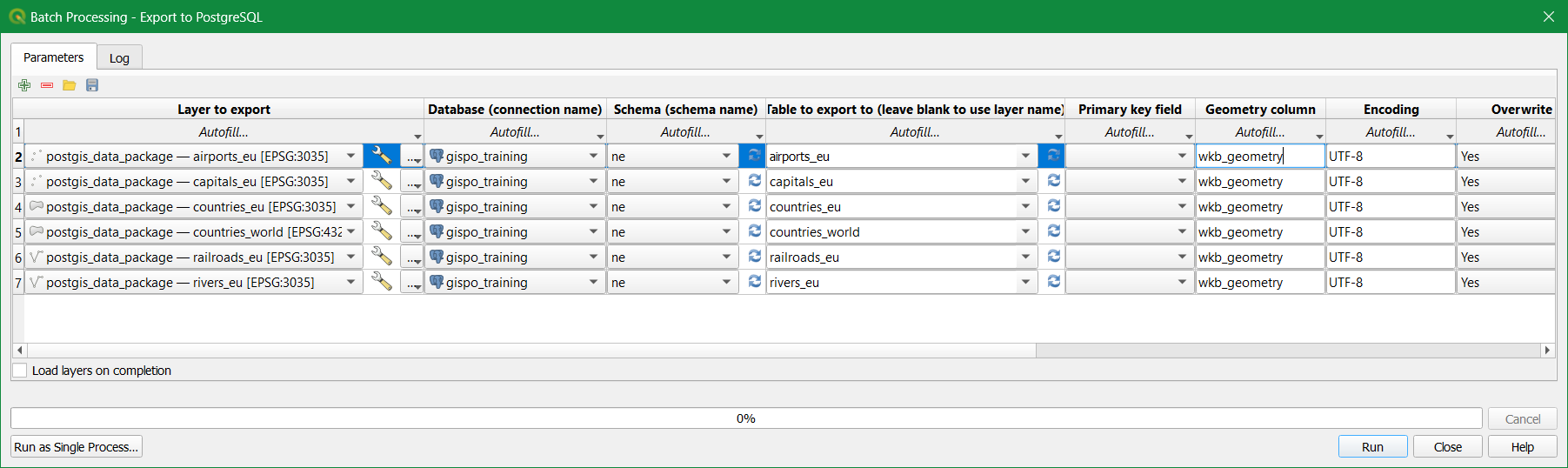Switch to the Log tab
1568x468 pixels.
point(119,58)
